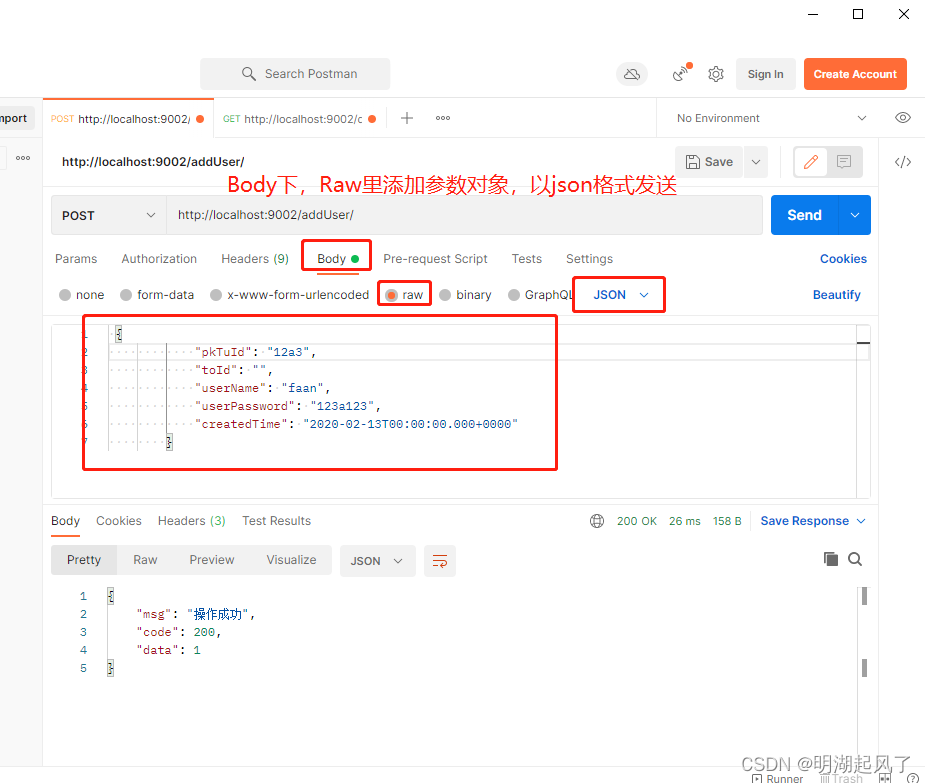Open the Cookies link beside Settings
Image resolution: width=925 pixels, height=783 pixels.
(843, 258)
